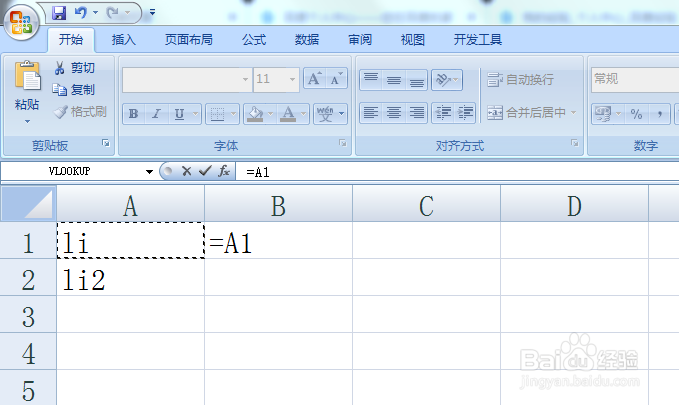Open the name box dropdown showing VLOOKUP

click(149, 172)
